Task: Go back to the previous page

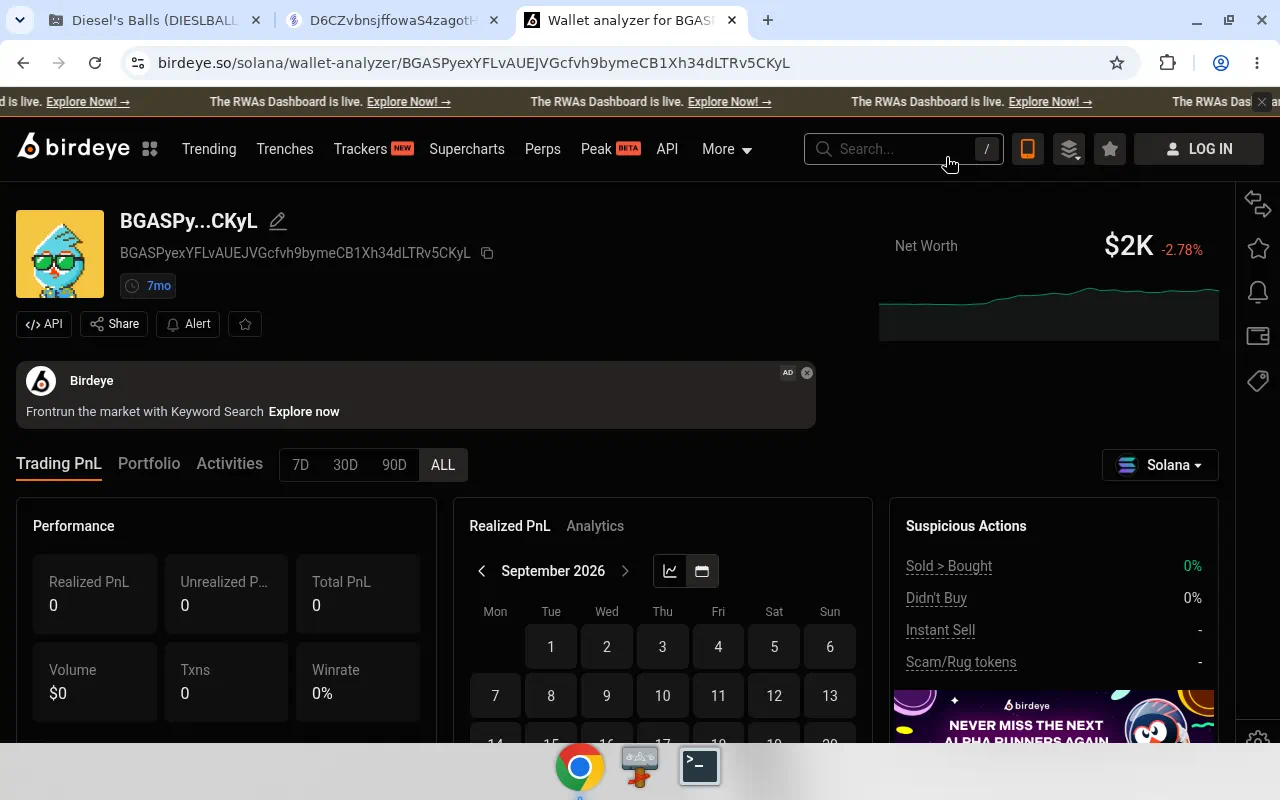Action: (x=23, y=63)
